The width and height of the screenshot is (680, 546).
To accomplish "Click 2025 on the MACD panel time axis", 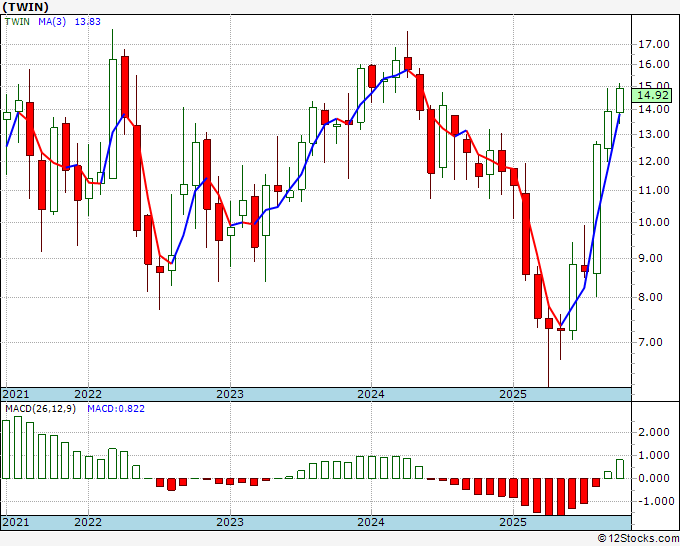I will click(513, 522).
